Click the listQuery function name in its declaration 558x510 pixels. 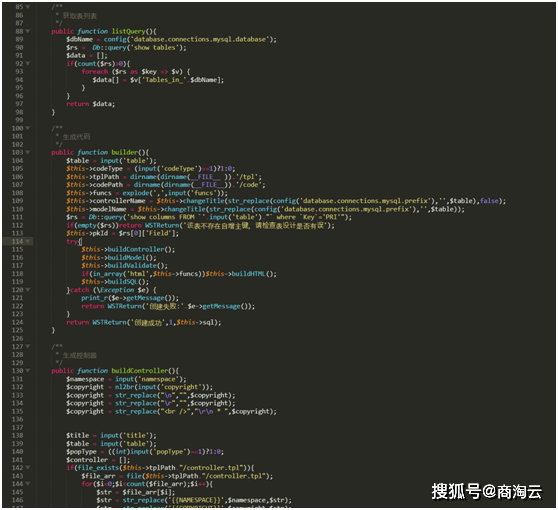pos(128,31)
